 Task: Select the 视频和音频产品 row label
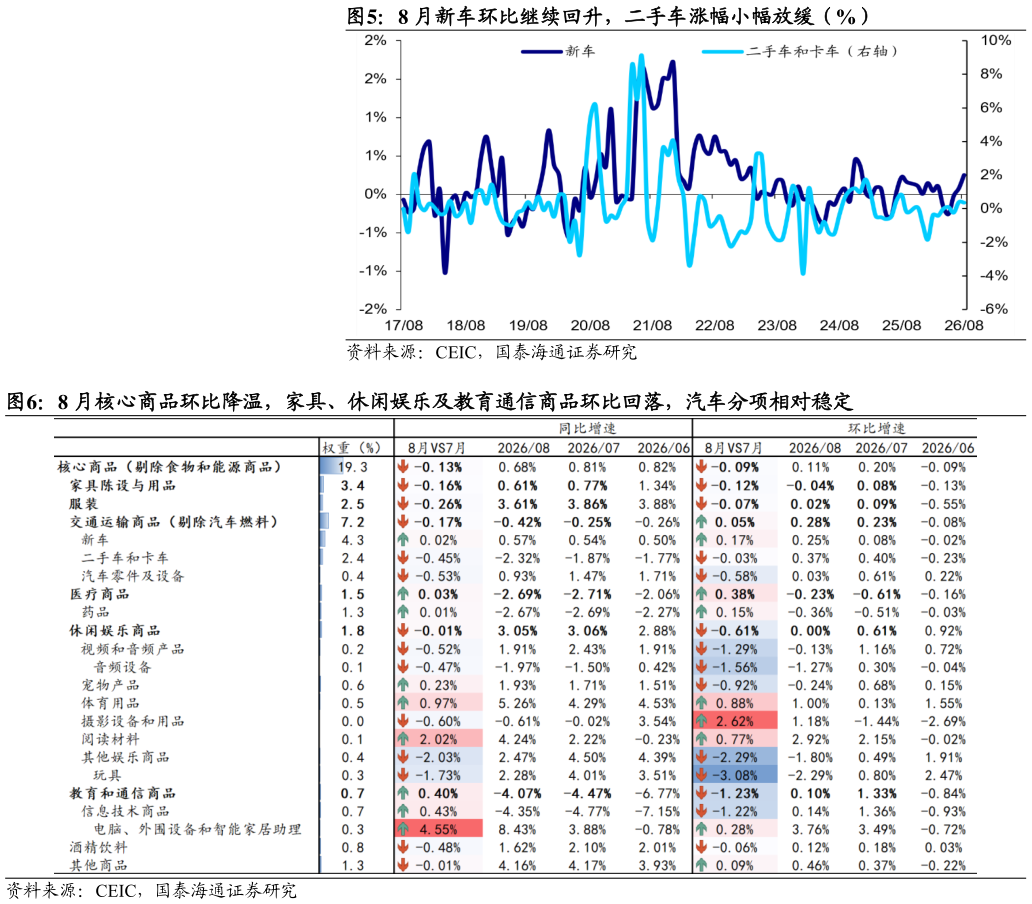tap(133, 649)
